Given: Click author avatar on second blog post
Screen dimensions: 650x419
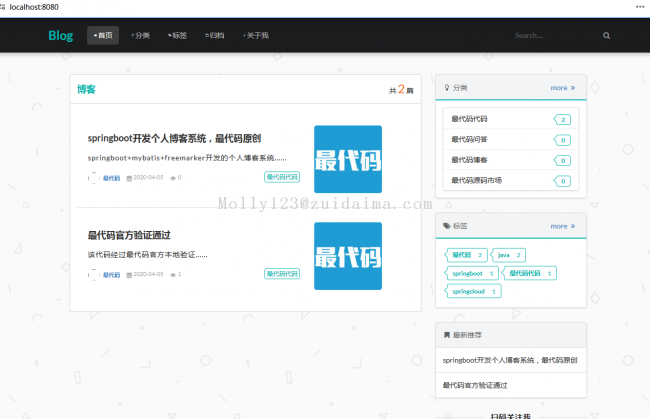Looking at the screenshot, I should pyautogui.click(x=93, y=274).
